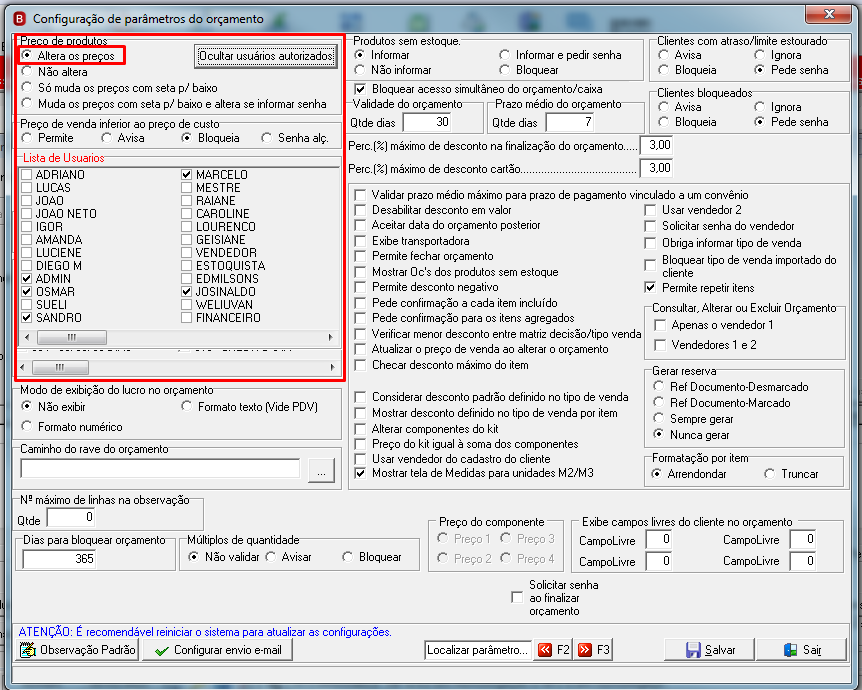The height and width of the screenshot is (690, 862).
Task: Open Observação Padrão notes button
Action: pyautogui.click(x=78, y=650)
